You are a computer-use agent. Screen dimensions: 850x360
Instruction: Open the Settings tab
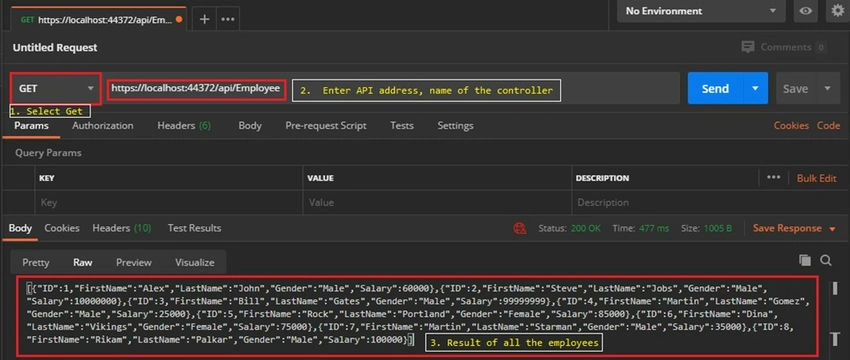click(455, 126)
